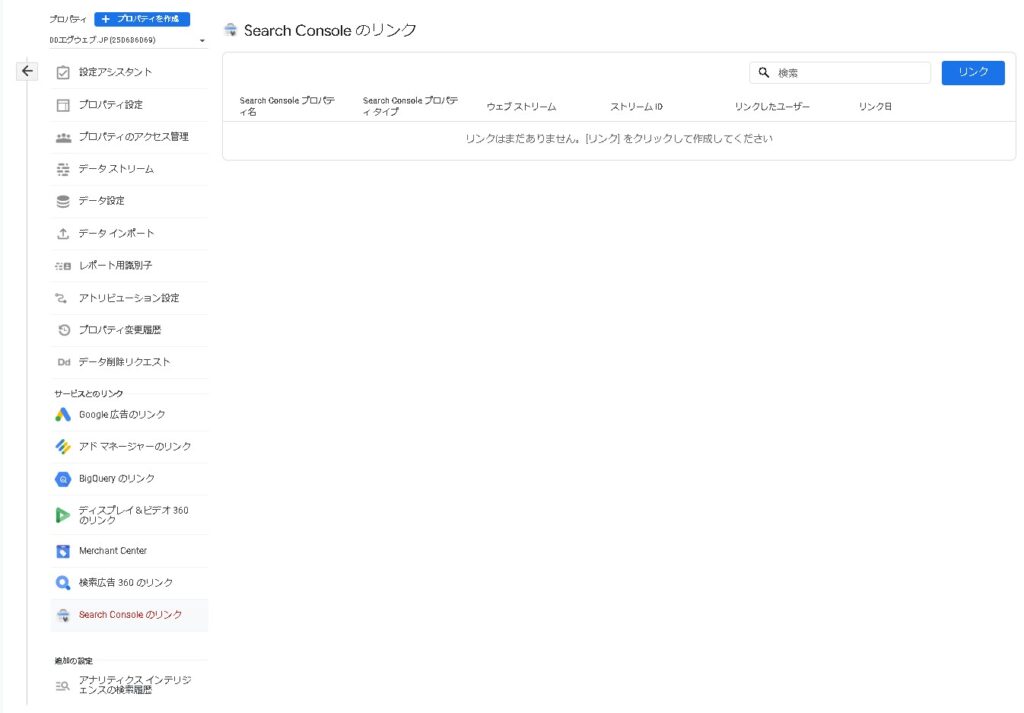The image size is (1024, 713).
Task: Open プロパティ変更履歴 page
Action: point(119,330)
